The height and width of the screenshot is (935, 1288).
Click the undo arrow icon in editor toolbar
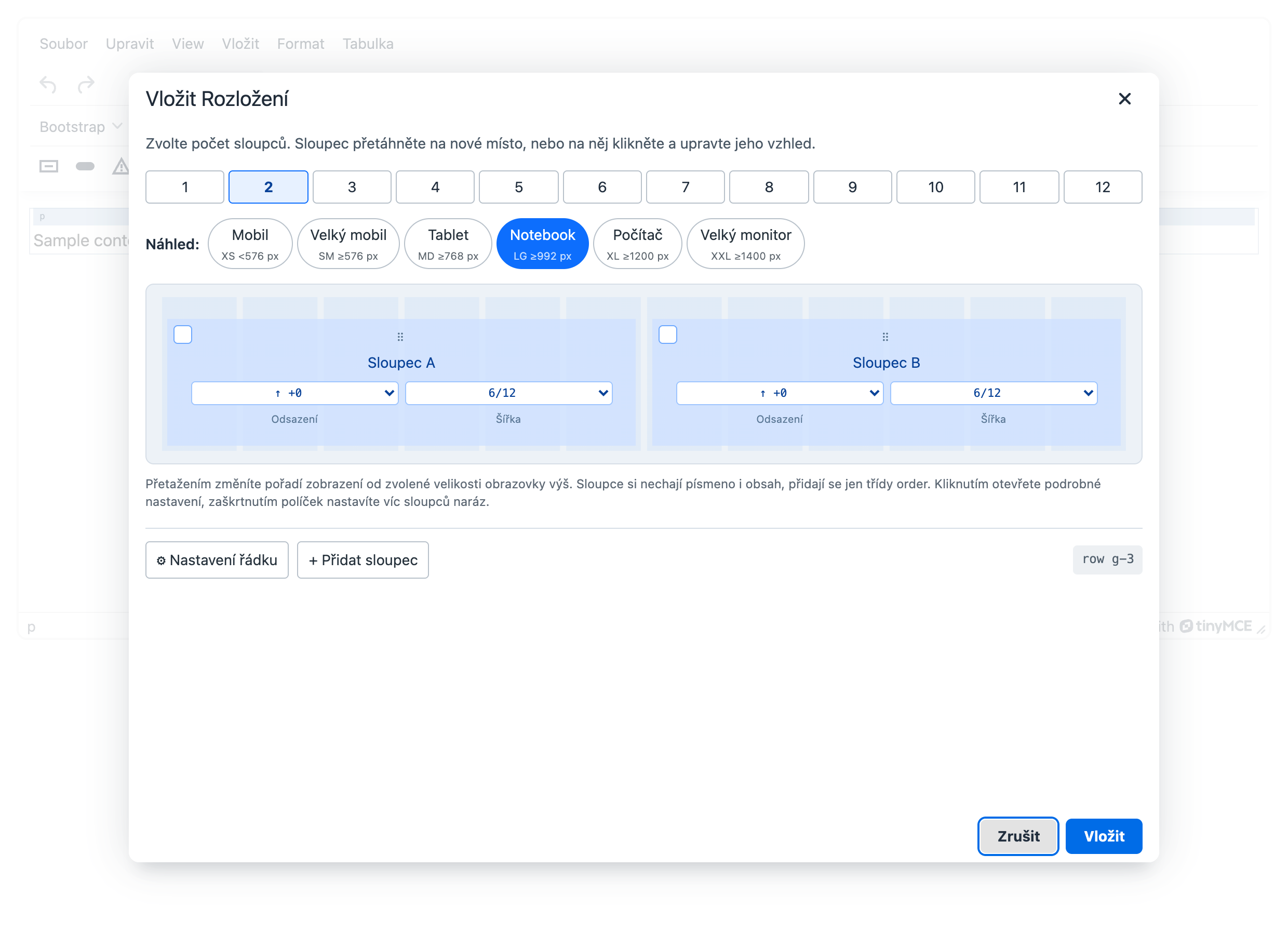(x=48, y=85)
